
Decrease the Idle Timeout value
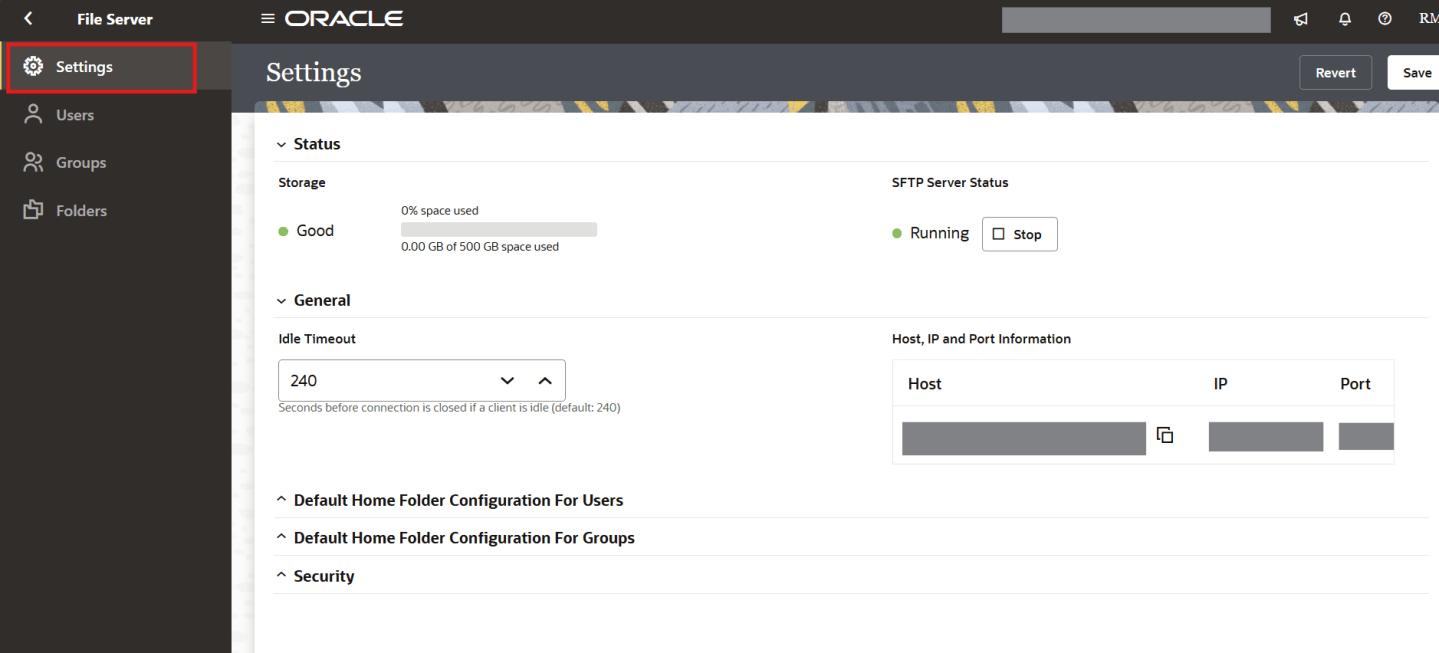coord(507,381)
